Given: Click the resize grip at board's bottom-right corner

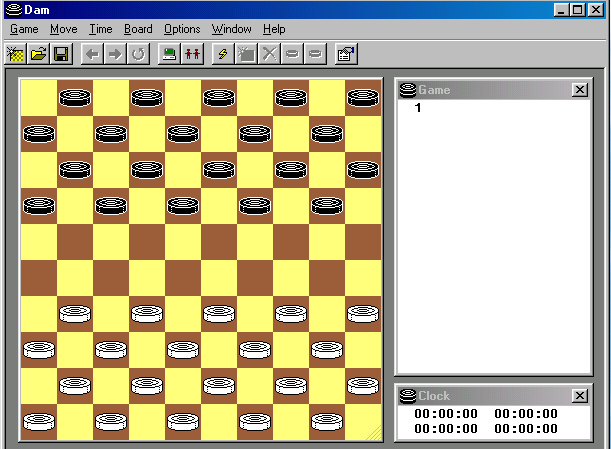Looking at the screenshot, I should (x=375, y=433).
